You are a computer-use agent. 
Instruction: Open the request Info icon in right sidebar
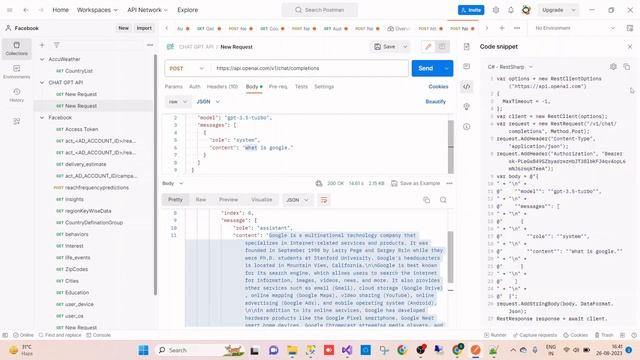[467, 127]
